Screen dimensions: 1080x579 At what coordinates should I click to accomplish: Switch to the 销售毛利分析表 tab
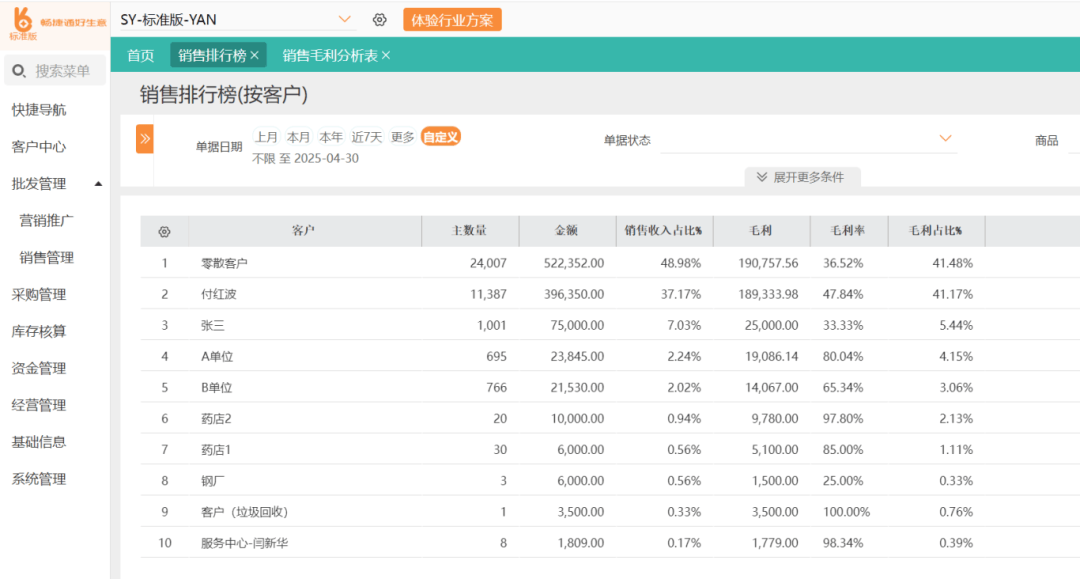pos(330,56)
